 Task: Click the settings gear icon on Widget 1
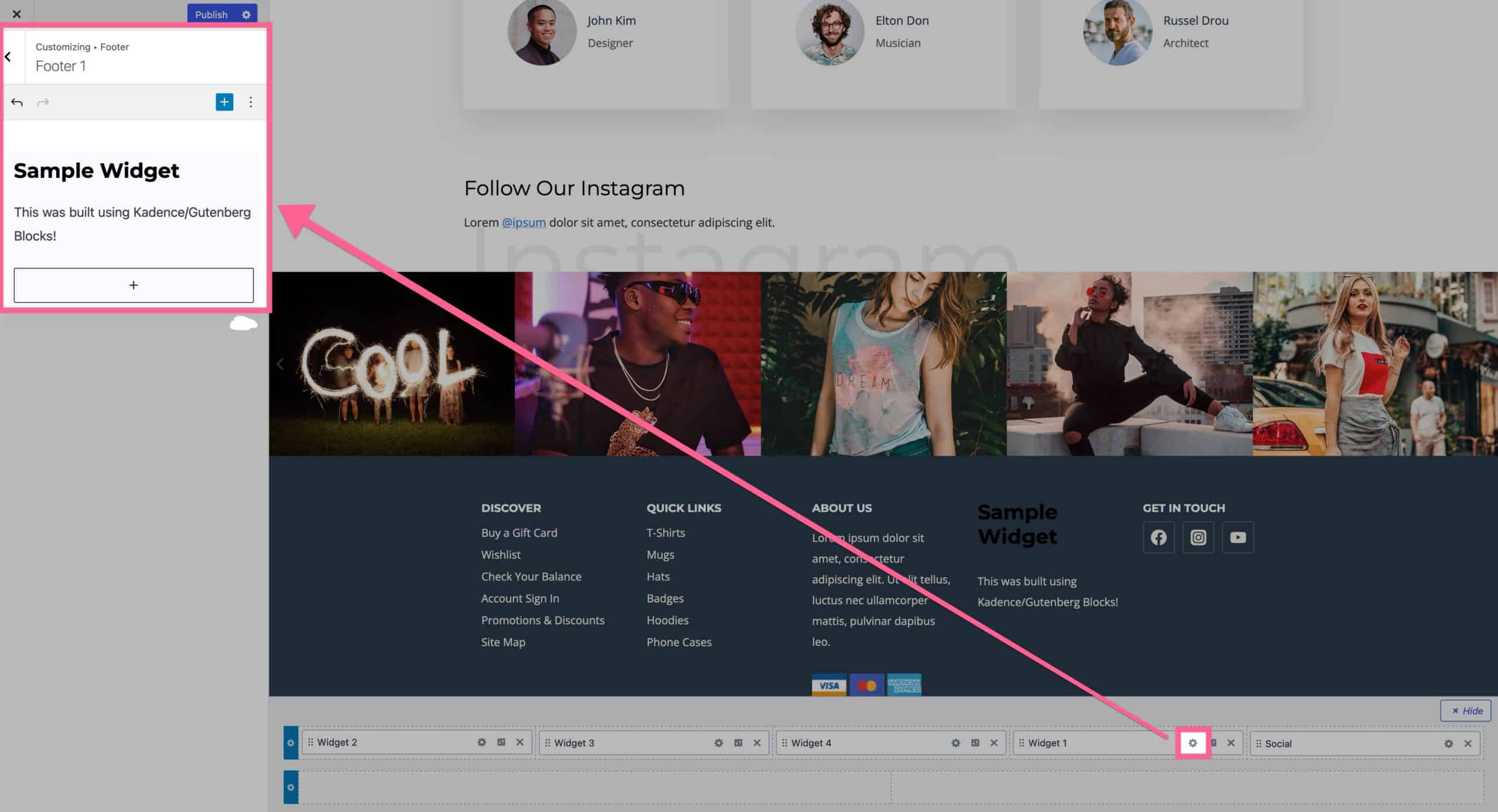click(1193, 742)
